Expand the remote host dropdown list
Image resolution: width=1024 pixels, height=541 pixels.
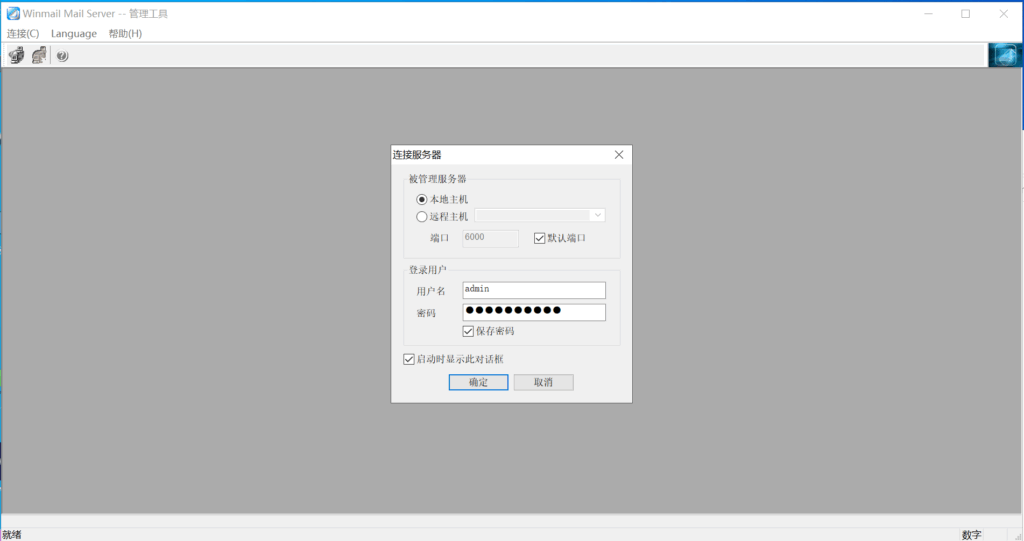click(598, 215)
